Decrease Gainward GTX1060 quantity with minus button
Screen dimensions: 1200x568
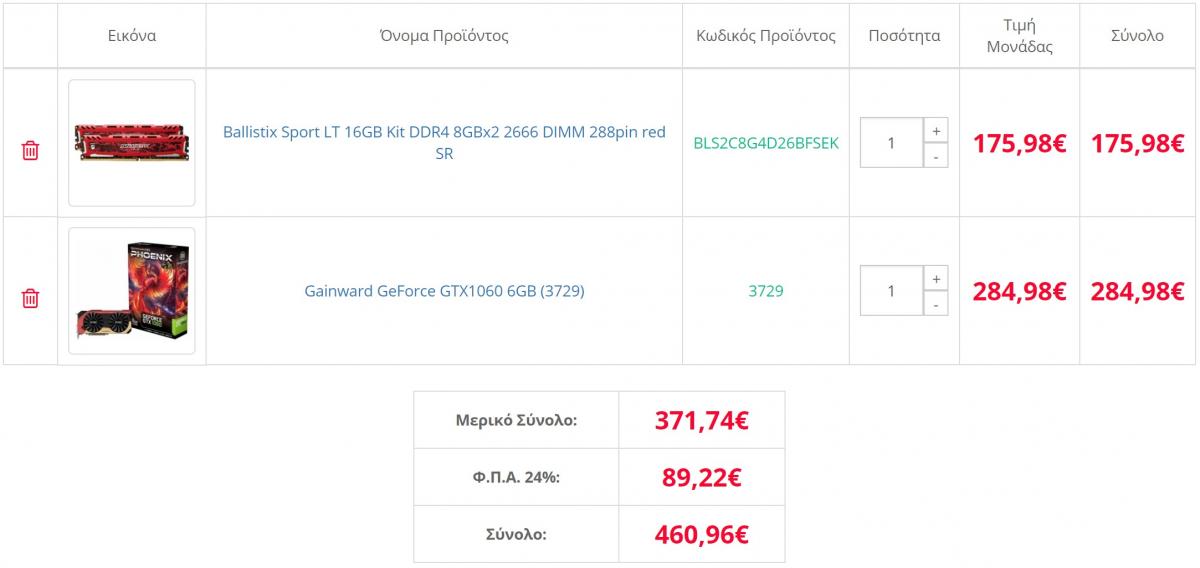[936, 304]
